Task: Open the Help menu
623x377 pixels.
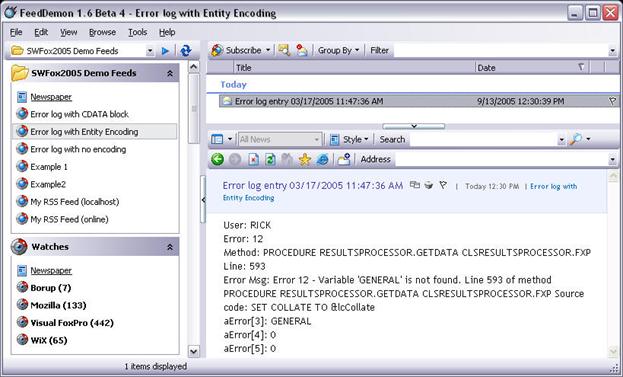Action: tap(167, 32)
